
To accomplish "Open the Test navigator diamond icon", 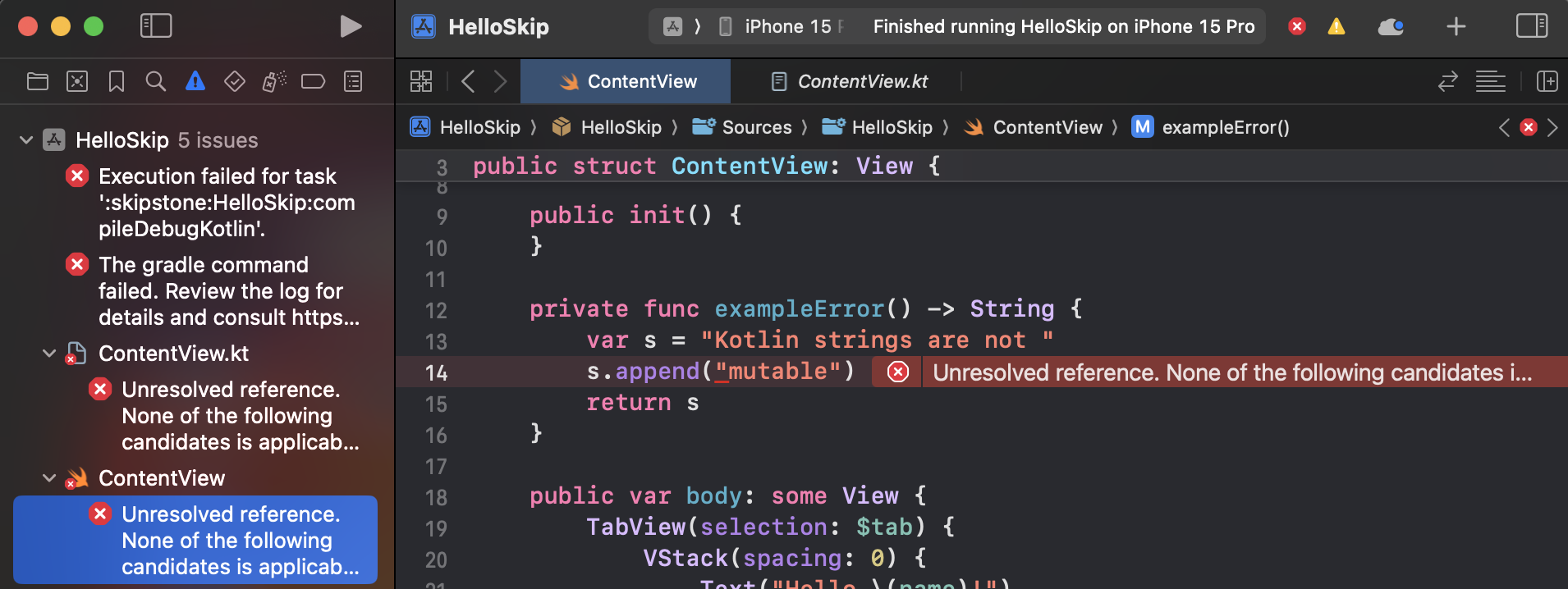I will point(235,81).
